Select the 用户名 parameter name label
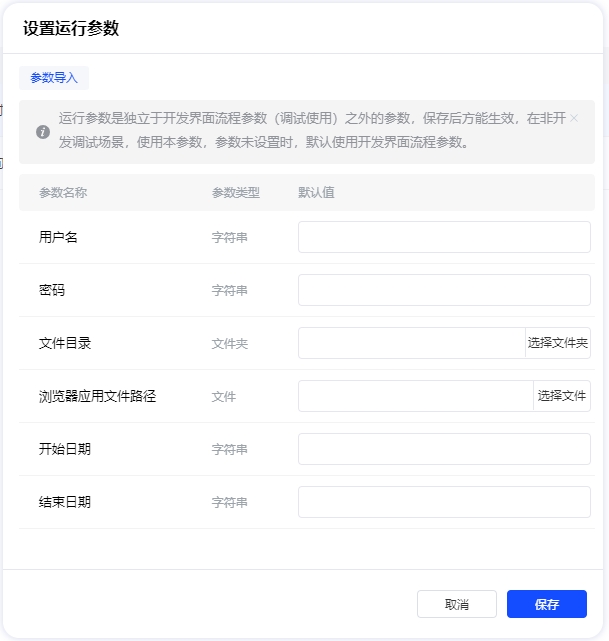This screenshot has height=641, width=609. click(x=58, y=237)
